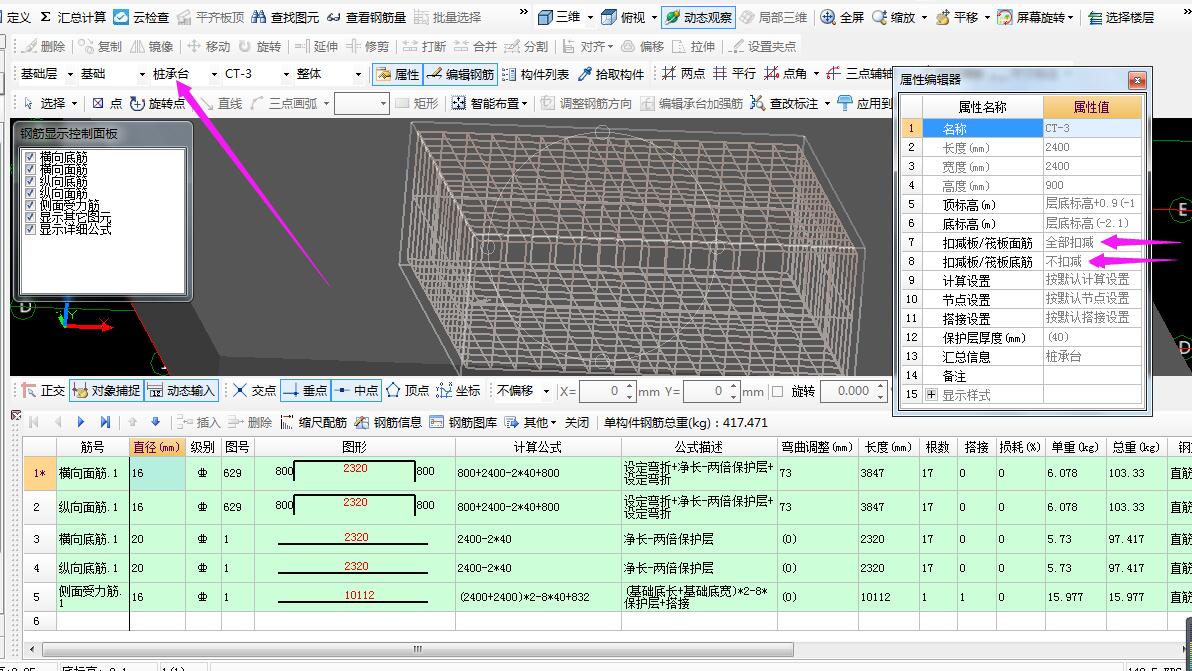Viewport: 1192px width, 671px height.
Task: Click 拾取构件 pick component
Action: tap(611, 74)
